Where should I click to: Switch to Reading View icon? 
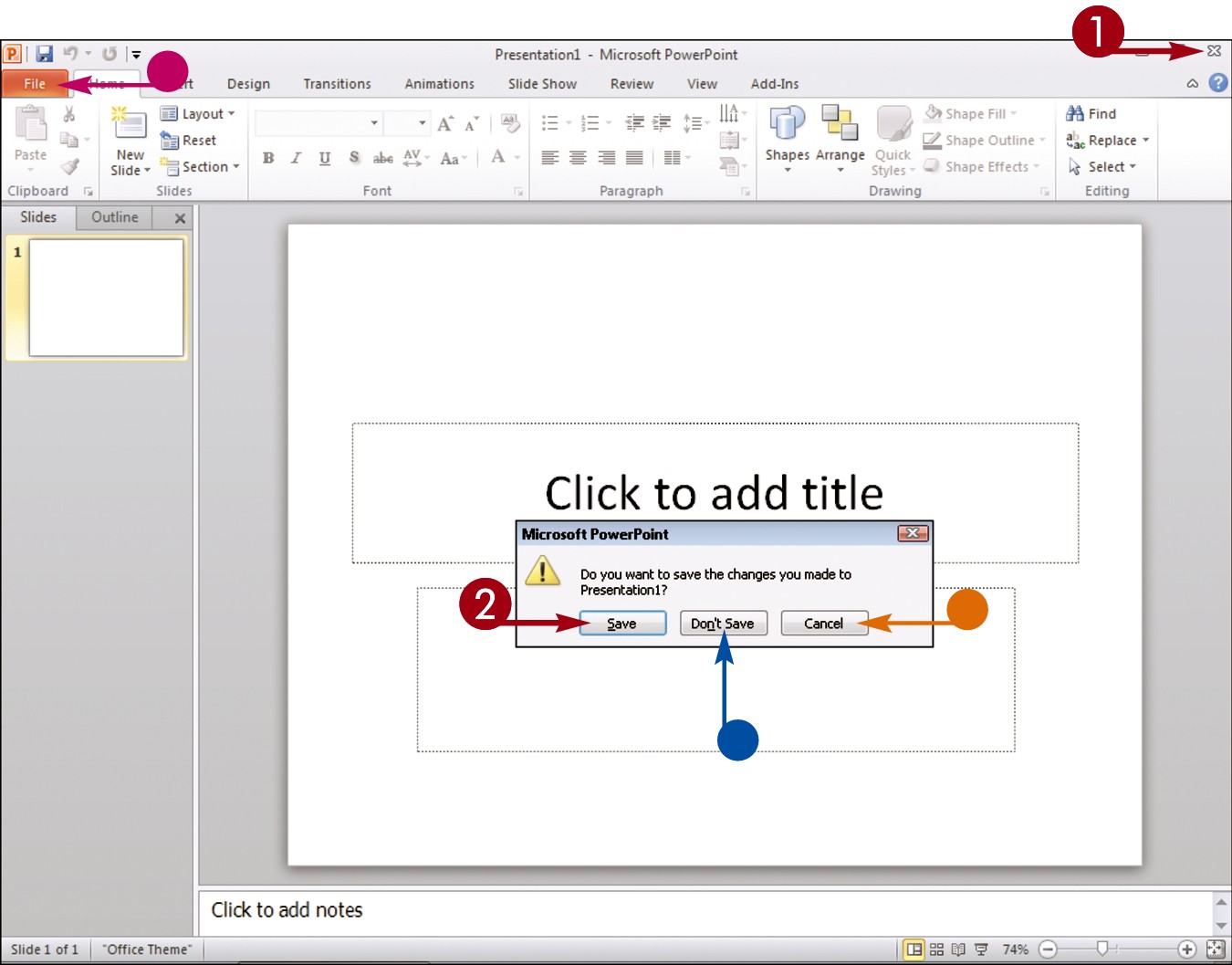tap(958, 949)
